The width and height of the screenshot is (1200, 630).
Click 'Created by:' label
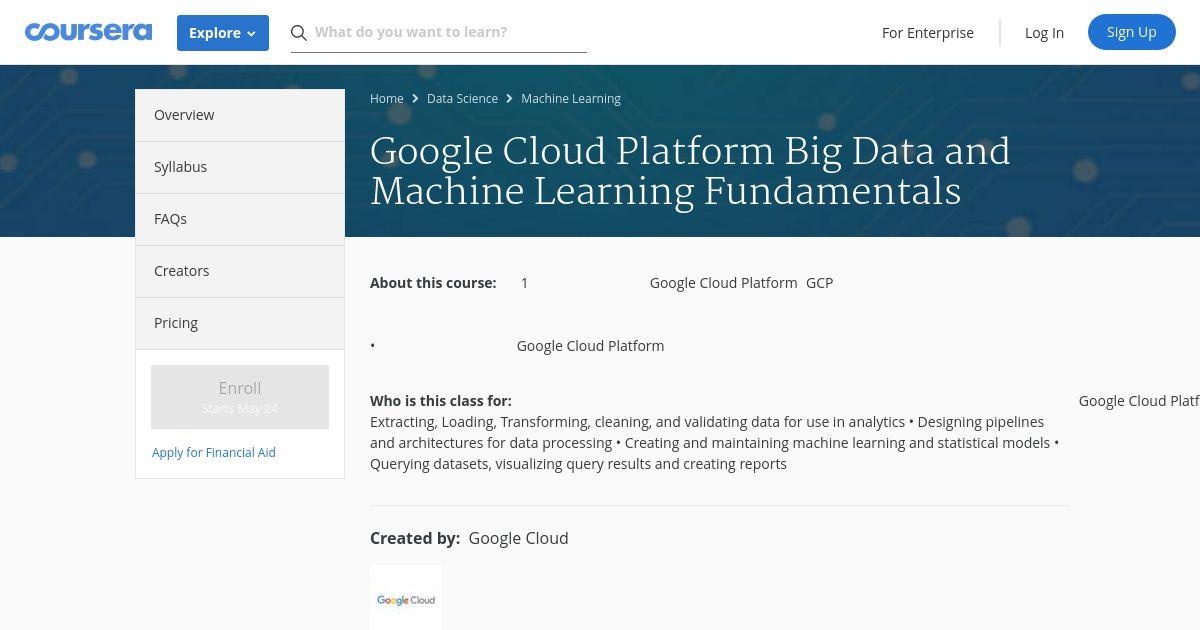(415, 538)
